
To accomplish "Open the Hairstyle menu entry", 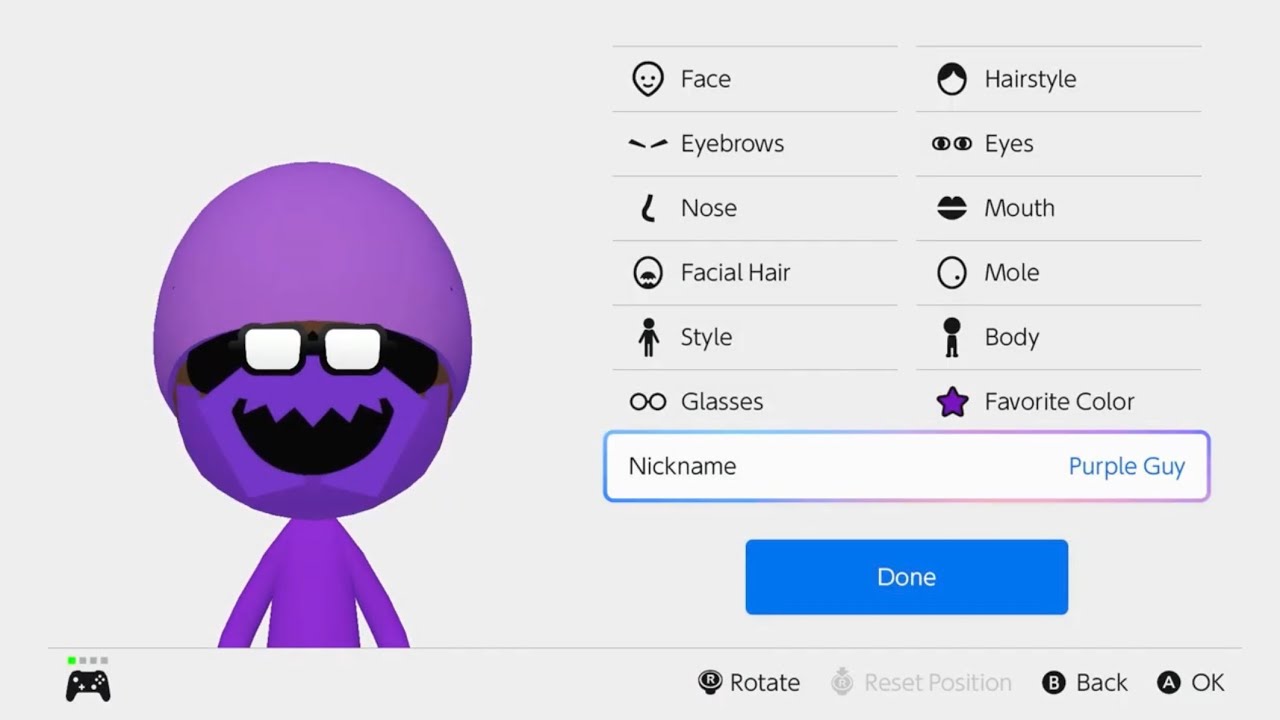I will tap(1059, 79).
